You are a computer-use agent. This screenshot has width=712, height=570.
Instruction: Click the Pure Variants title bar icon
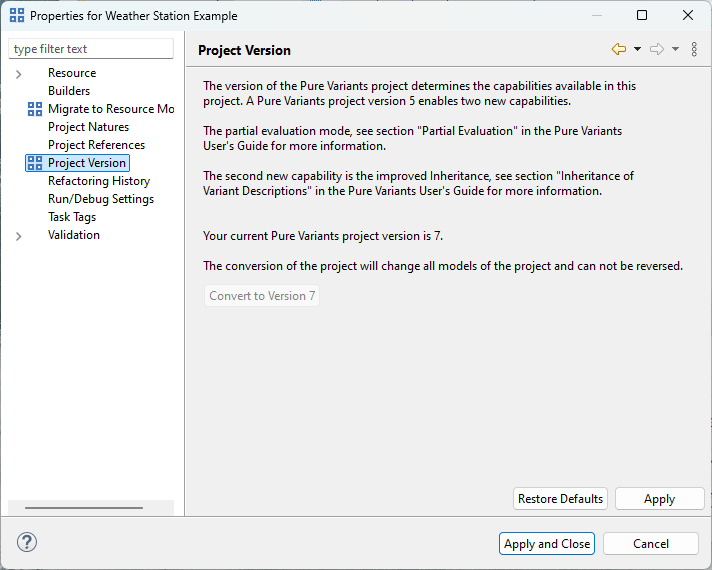click(17, 16)
